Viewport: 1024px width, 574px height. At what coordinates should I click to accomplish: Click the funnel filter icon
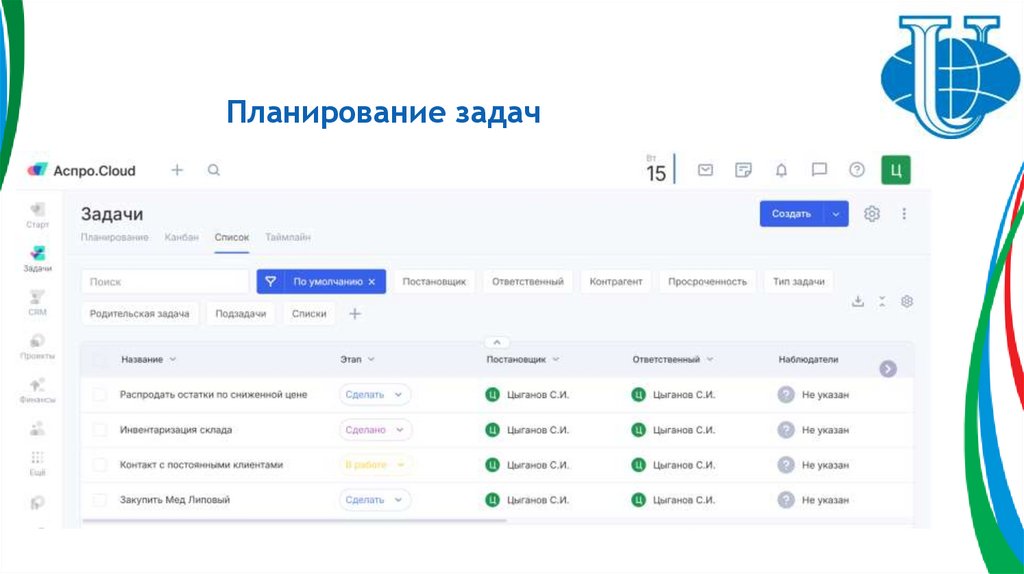click(270, 281)
